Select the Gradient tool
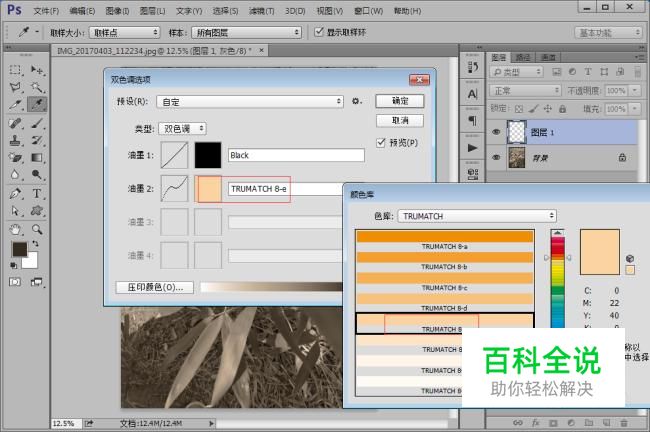Screen dimensions: 650x432 point(37,158)
